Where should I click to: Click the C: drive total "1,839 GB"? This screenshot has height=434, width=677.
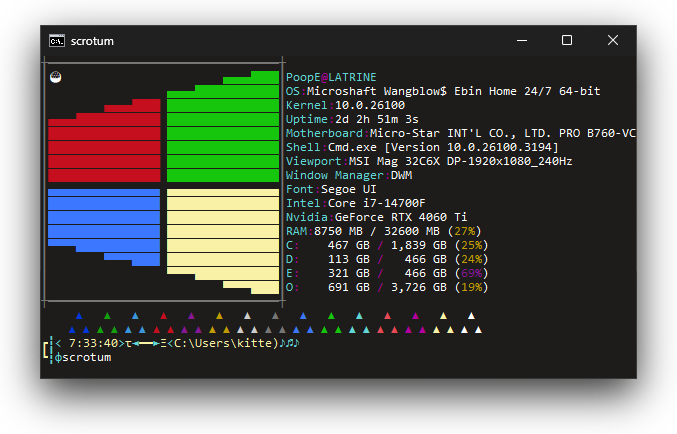click(x=419, y=245)
